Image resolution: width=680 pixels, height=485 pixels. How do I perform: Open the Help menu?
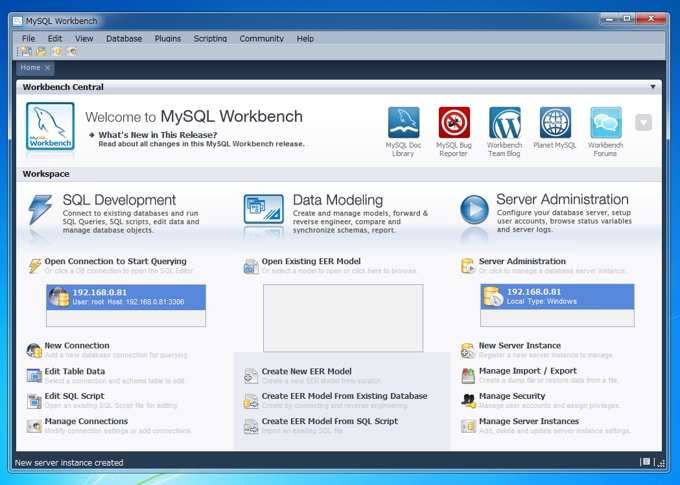click(x=305, y=39)
